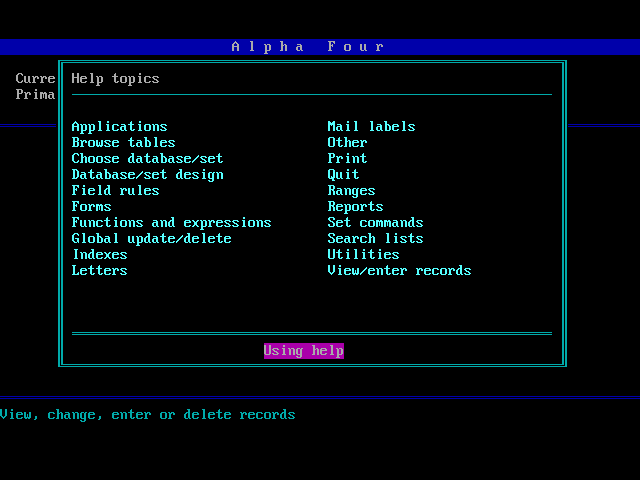Click the partially hidden Prima label
This screenshot has height=480, width=640.
point(36,94)
